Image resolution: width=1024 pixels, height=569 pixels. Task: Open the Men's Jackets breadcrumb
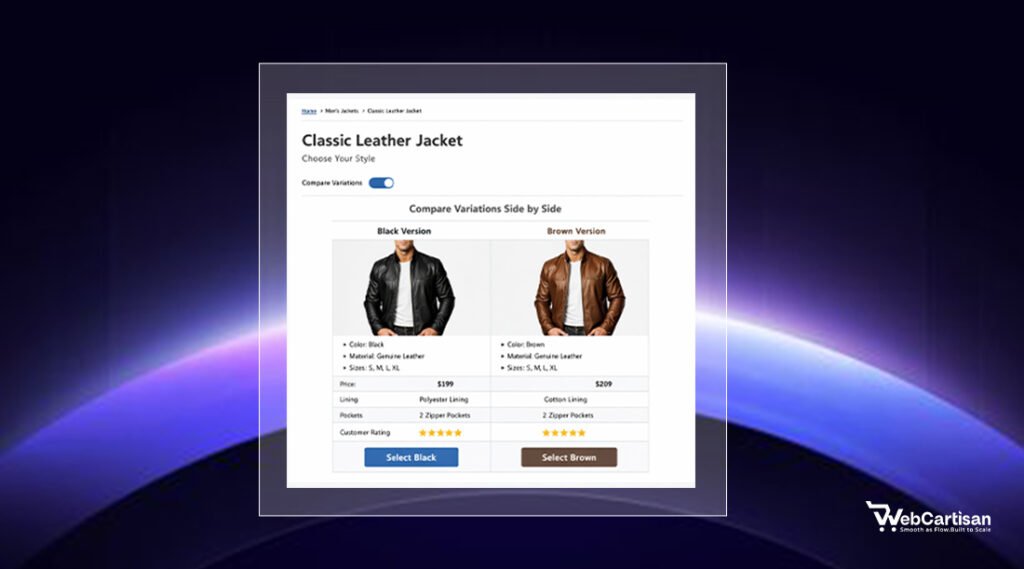342,111
